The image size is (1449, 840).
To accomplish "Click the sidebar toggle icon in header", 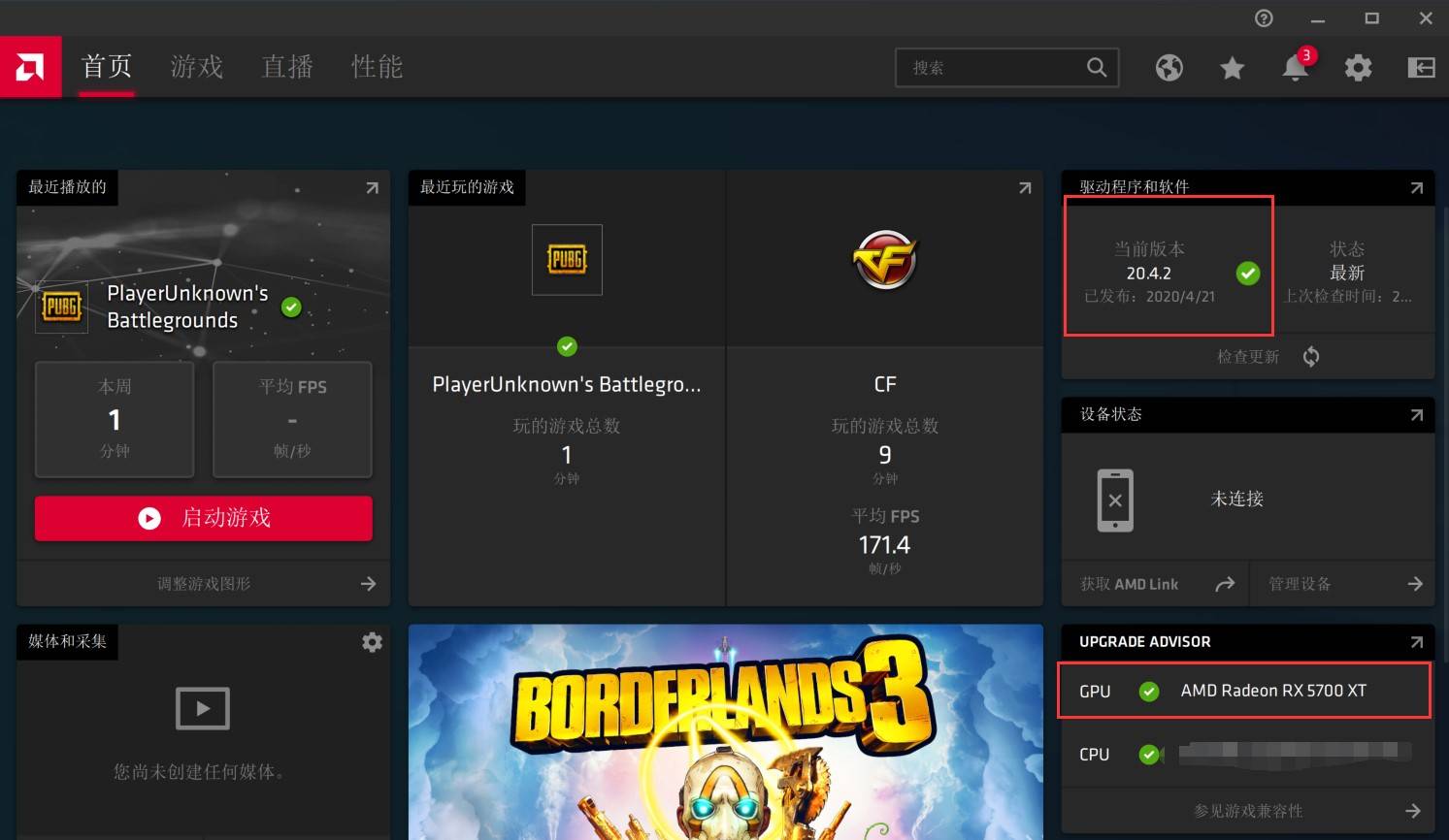I will 1422,68.
